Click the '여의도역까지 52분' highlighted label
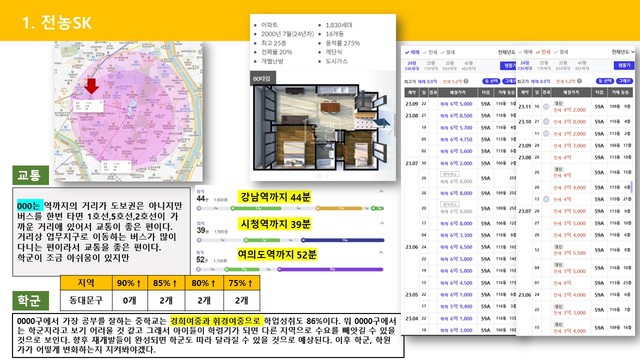Image resolution: width=640 pixels, height=360 pixels. (x=277, y=255)
